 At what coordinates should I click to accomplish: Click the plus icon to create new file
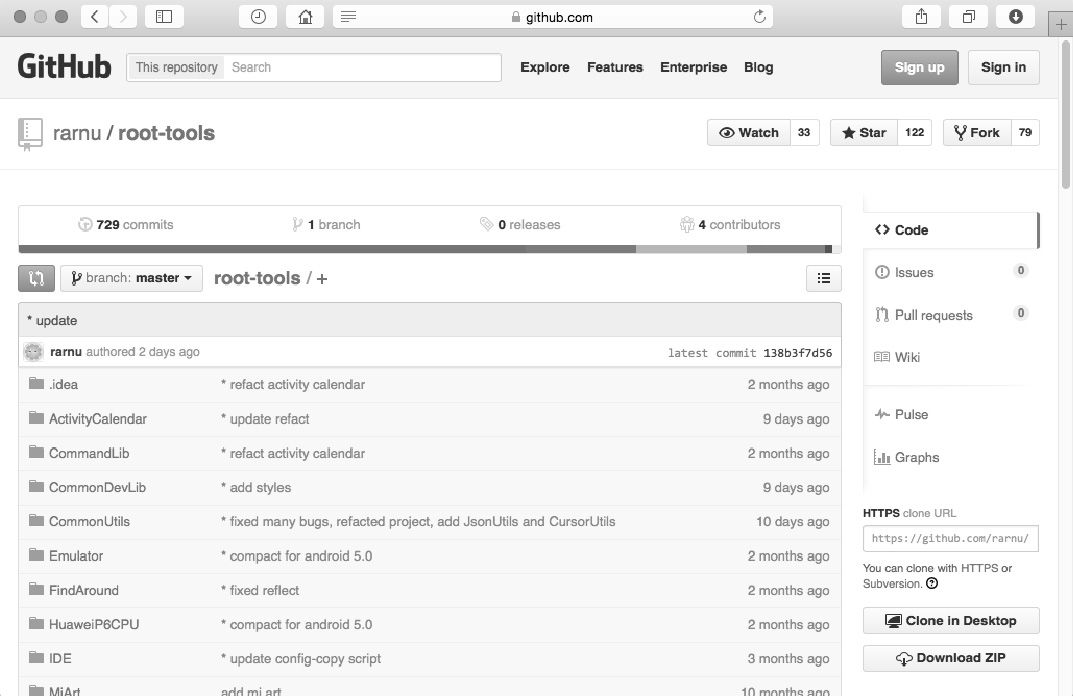click(x=322, y=279)
